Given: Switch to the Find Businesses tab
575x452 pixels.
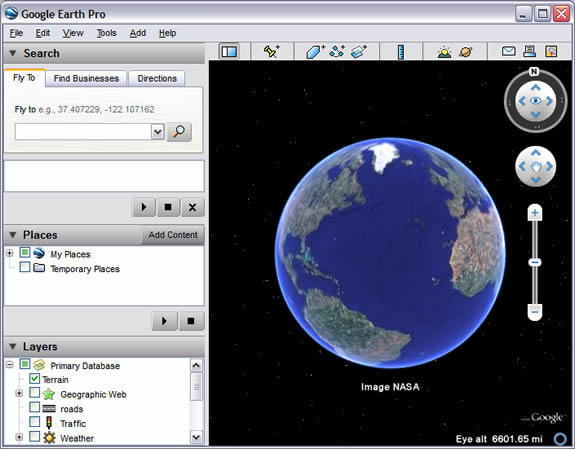Looking at the screenshot, I should [86, 78].
